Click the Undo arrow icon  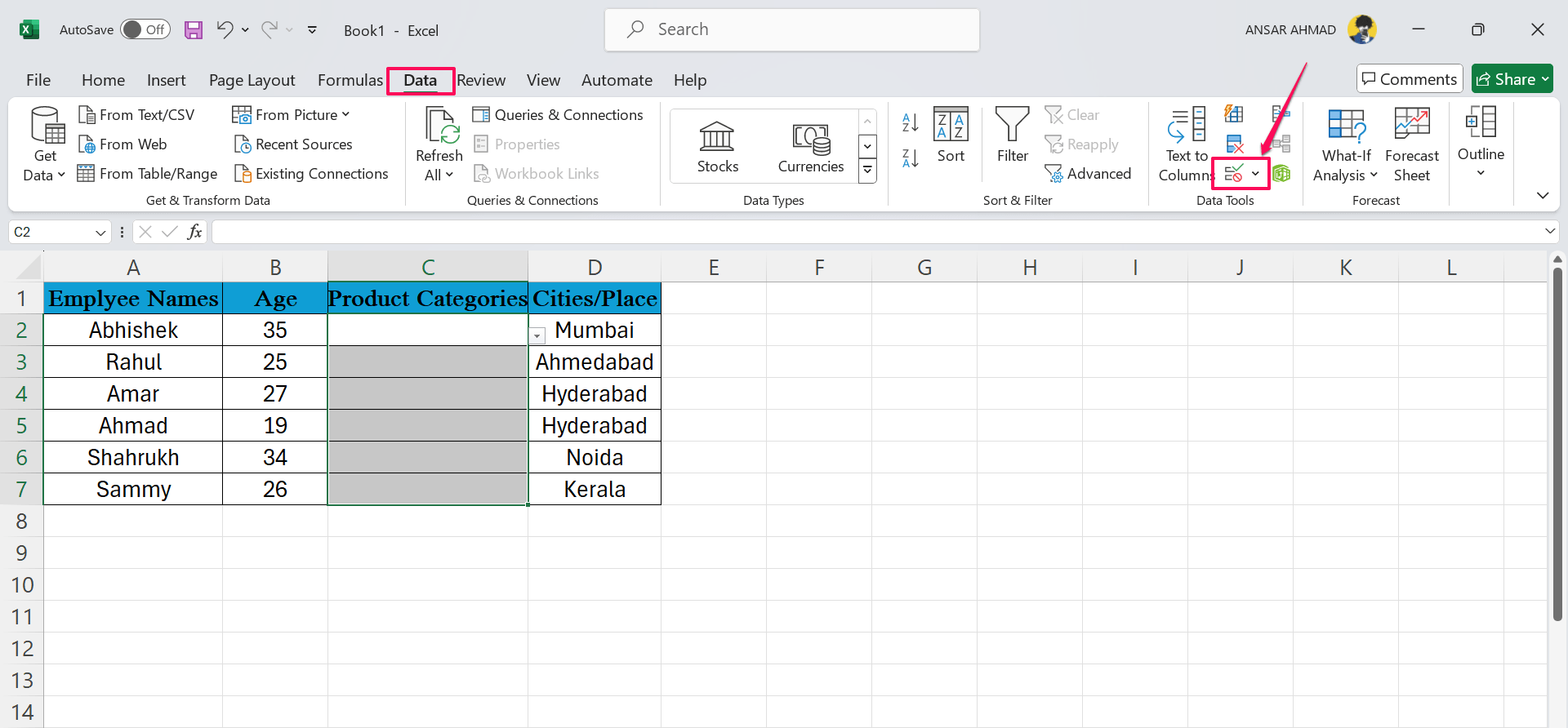[x=225, y=30]
